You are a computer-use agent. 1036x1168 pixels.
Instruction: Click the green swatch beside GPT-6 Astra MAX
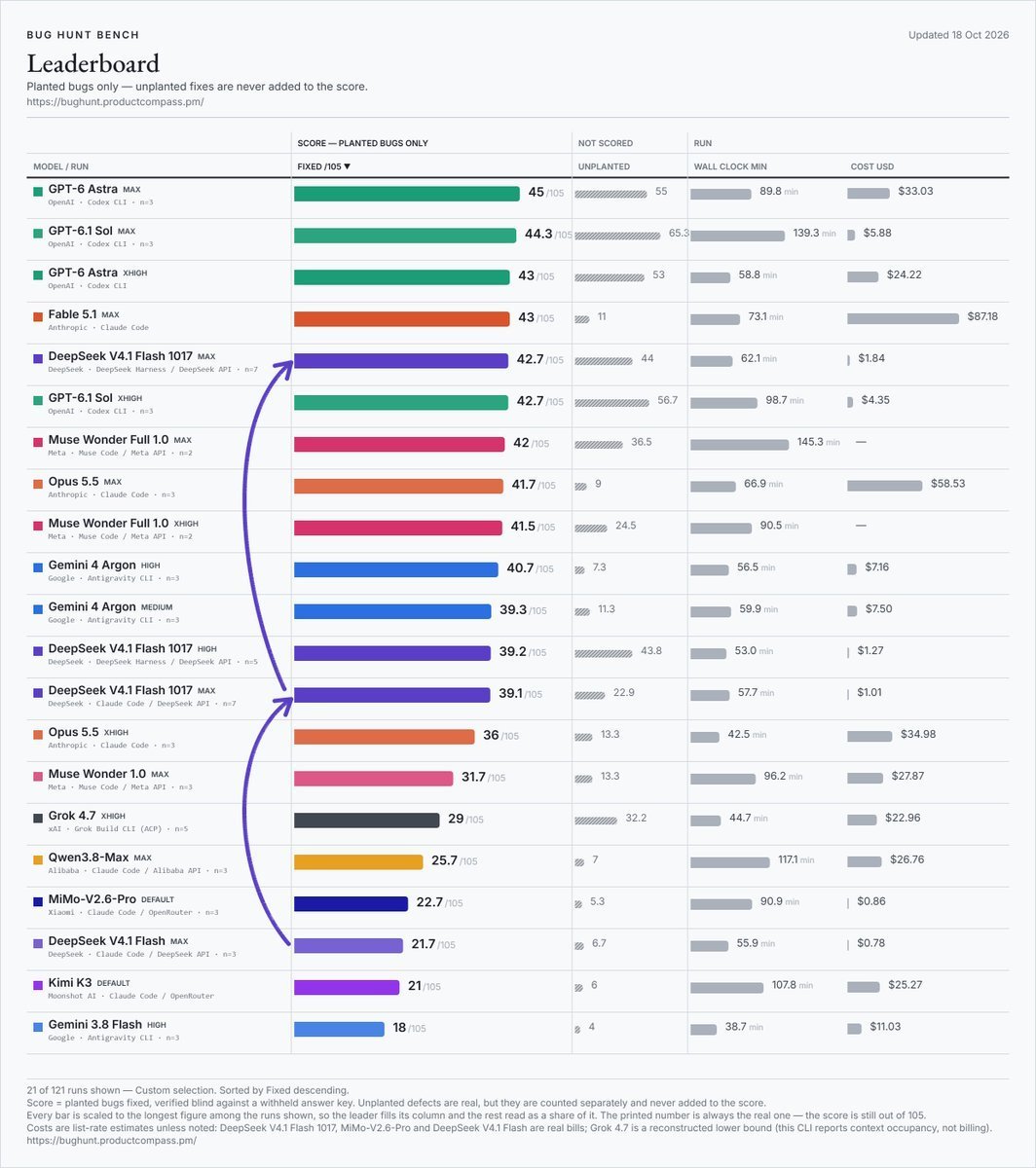[x=38, y=192]
